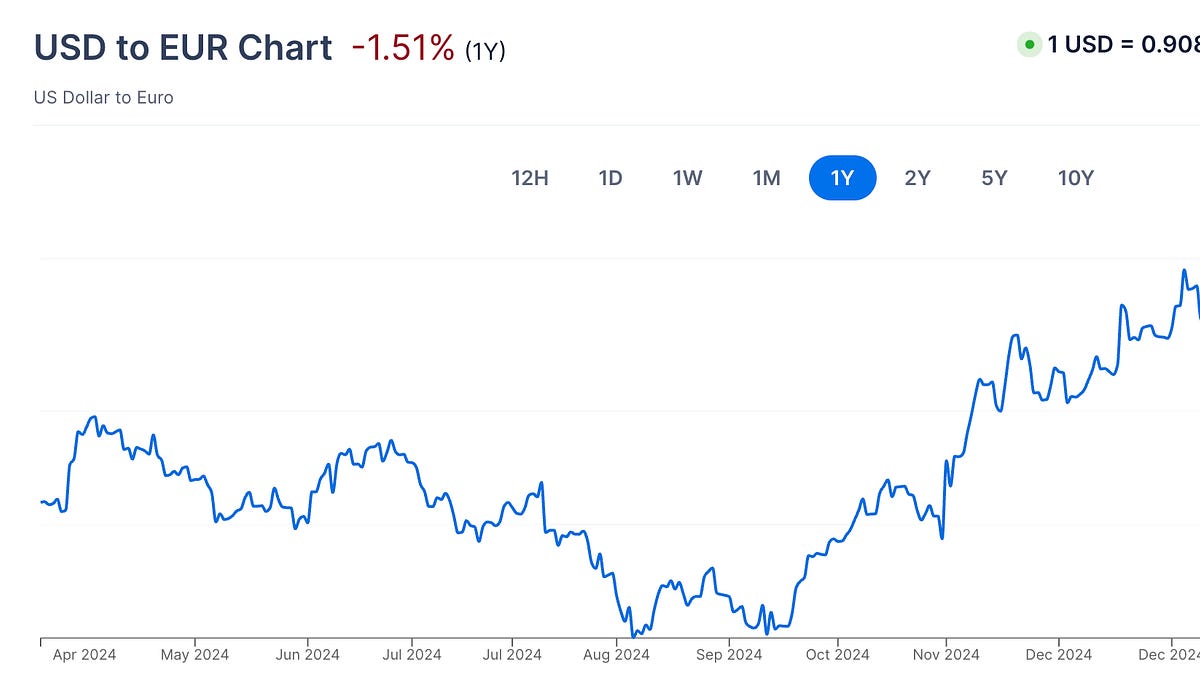Select the Nov 2024 axis label
This screenshot has width=1200, height=675.
(x=948, y=654)
